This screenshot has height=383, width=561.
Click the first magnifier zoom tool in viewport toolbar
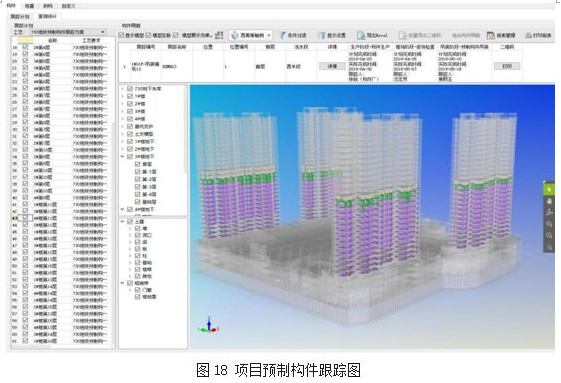pos(548,224)
